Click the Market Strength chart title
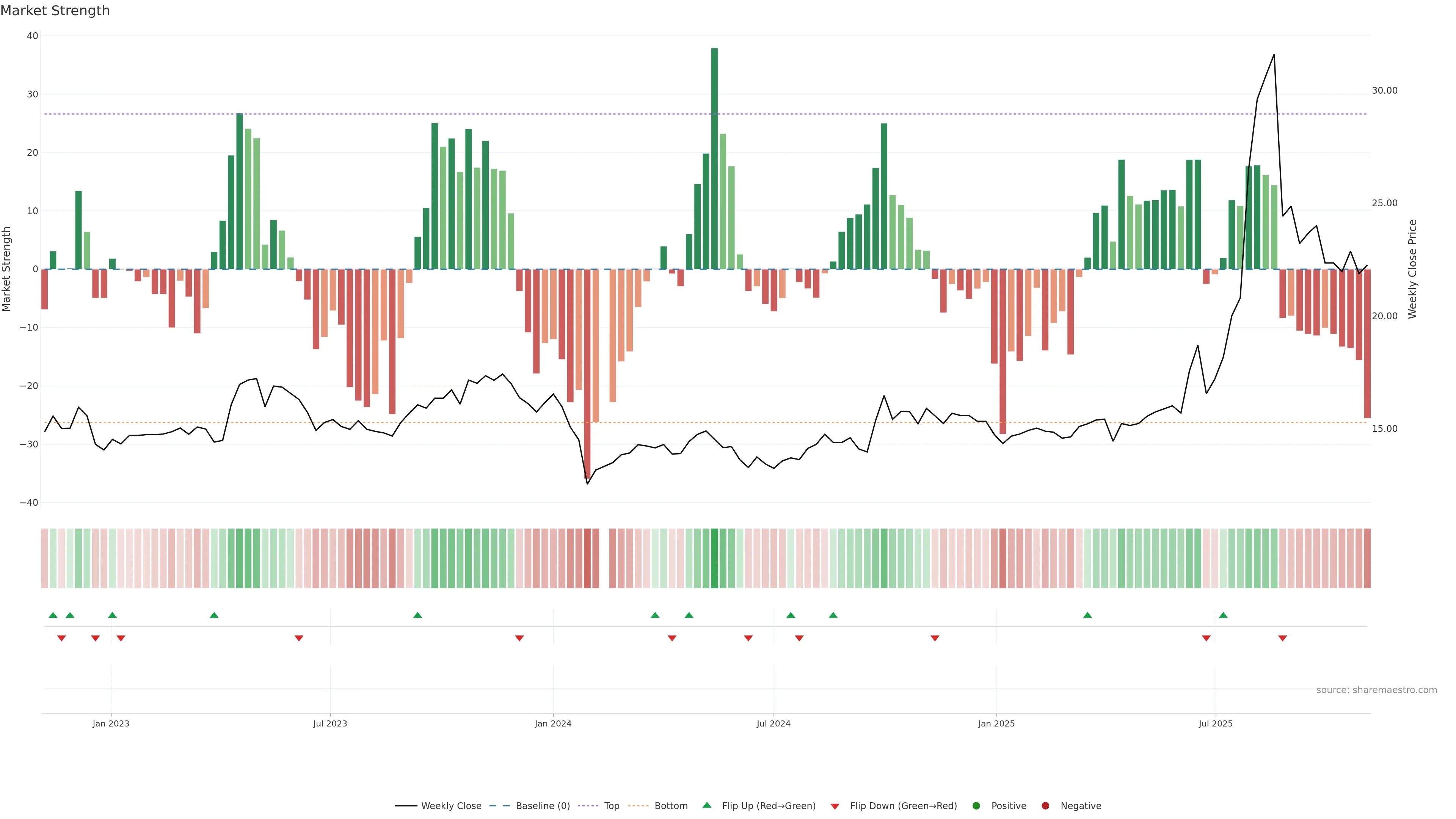 (x=55, y=10)
